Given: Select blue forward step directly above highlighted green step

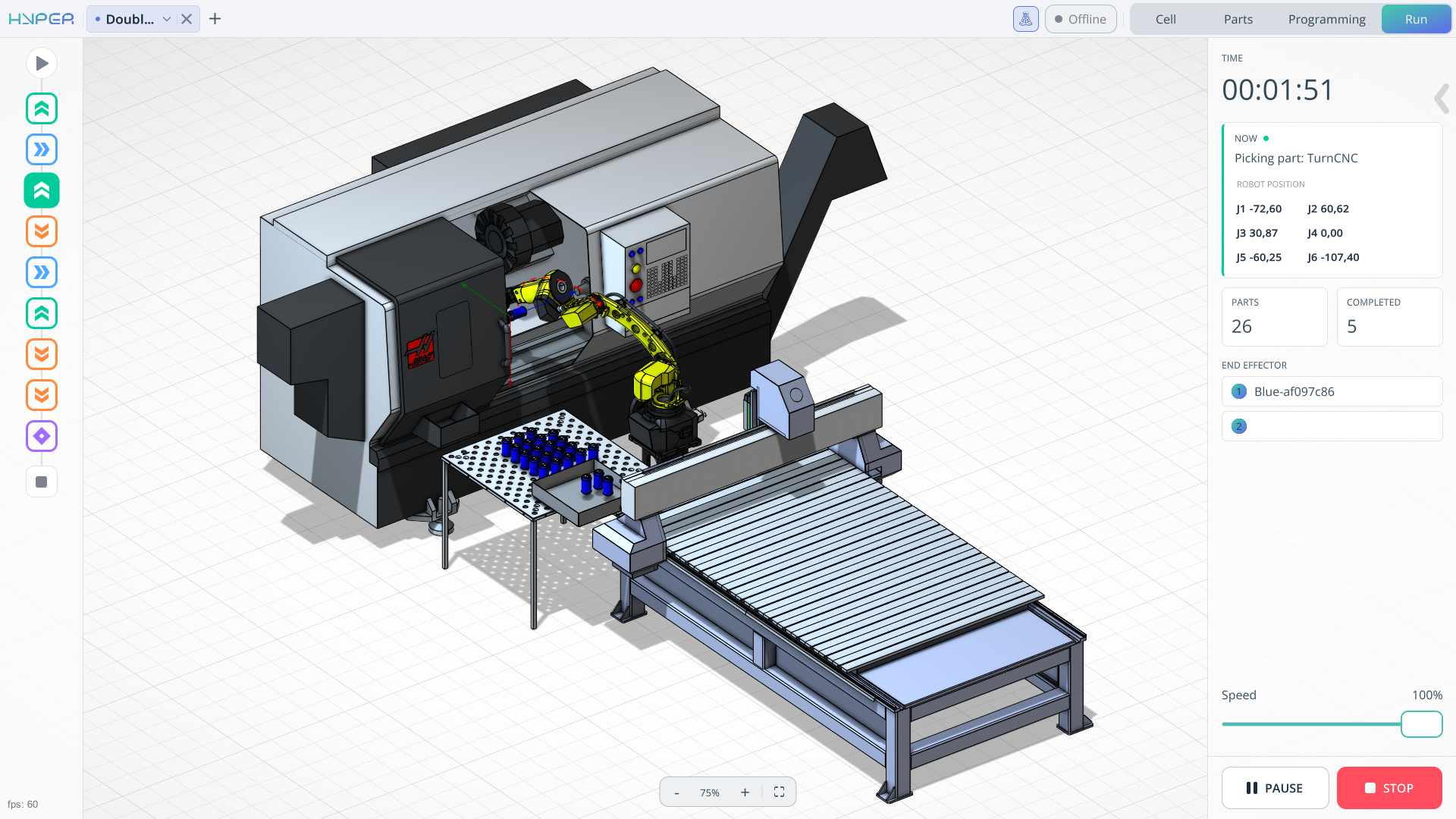Looking at the screenshot, I should [42, 149].
